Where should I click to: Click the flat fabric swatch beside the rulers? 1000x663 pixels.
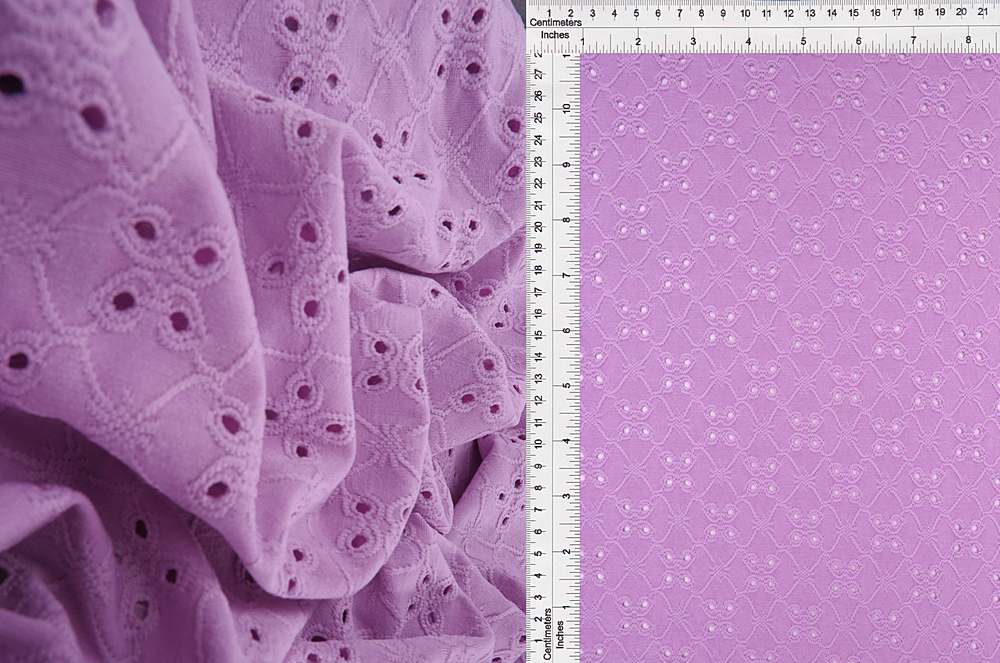point(790,358)
